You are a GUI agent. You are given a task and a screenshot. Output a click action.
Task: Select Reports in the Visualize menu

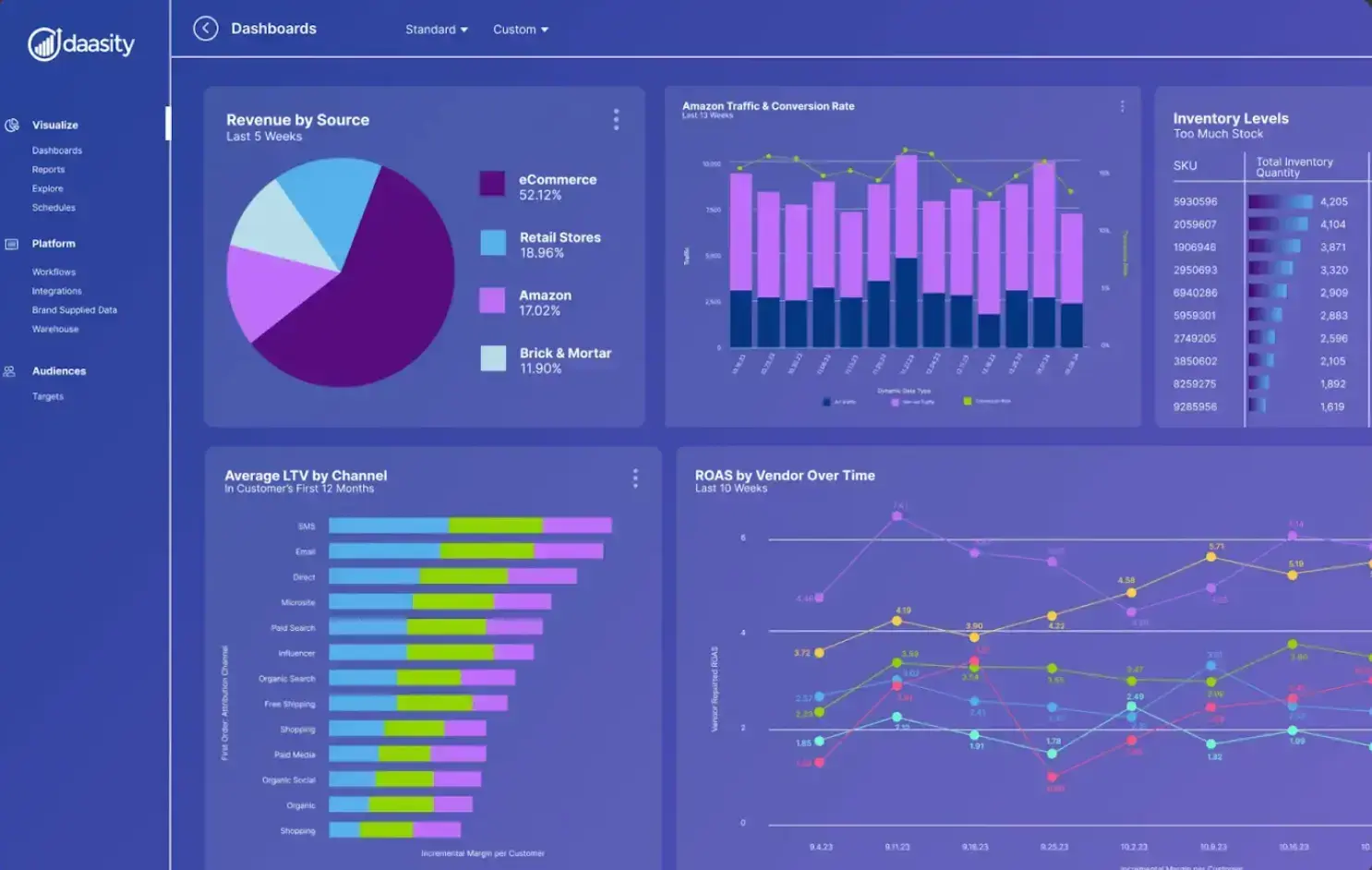click(48, 169)
